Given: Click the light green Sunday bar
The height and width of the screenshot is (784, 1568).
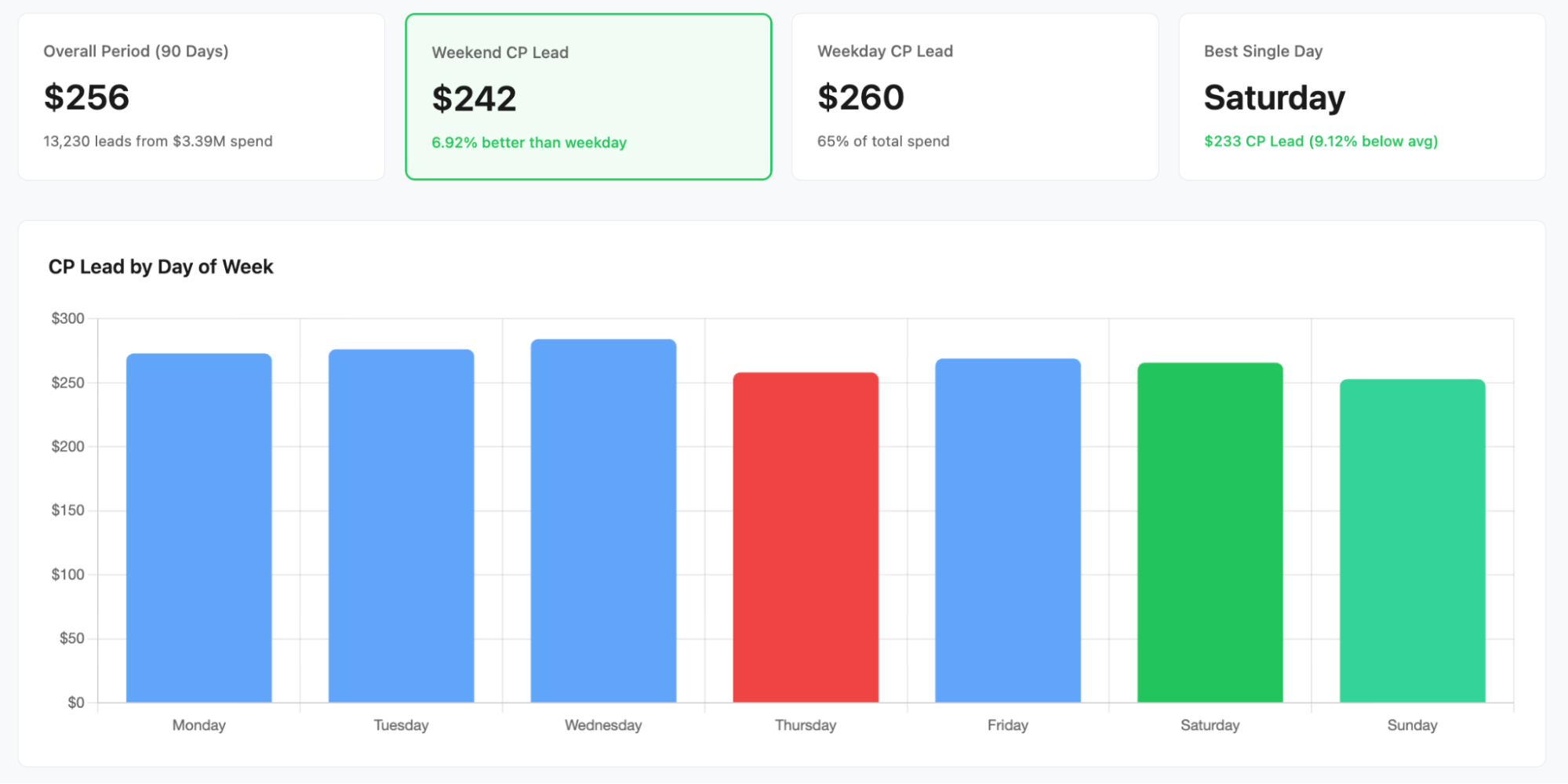Looking at the screenshot, I should pyautogui.click(x=1412, y=540).
